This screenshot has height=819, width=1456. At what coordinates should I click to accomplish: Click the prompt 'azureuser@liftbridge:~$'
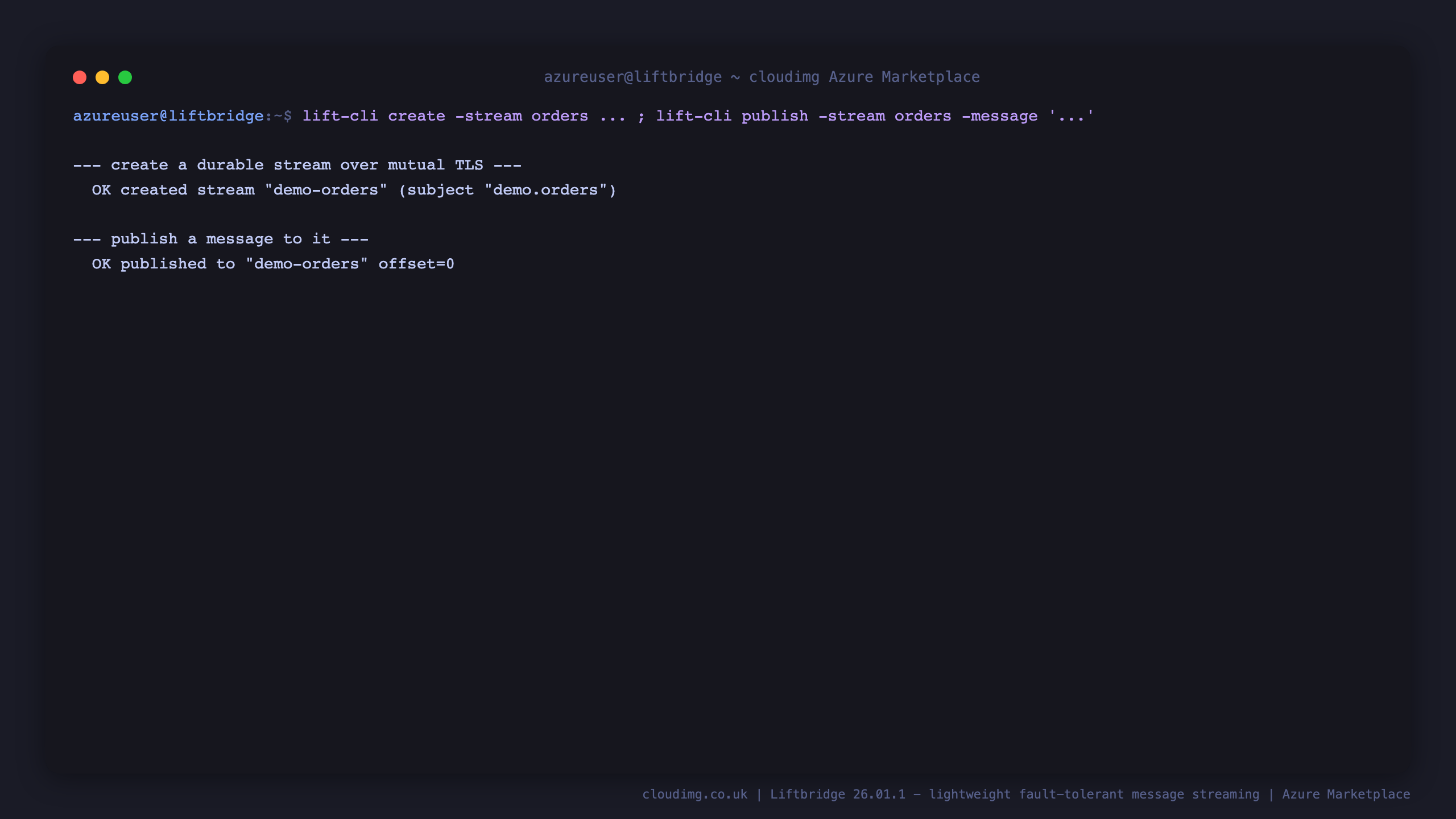point(183,116)
